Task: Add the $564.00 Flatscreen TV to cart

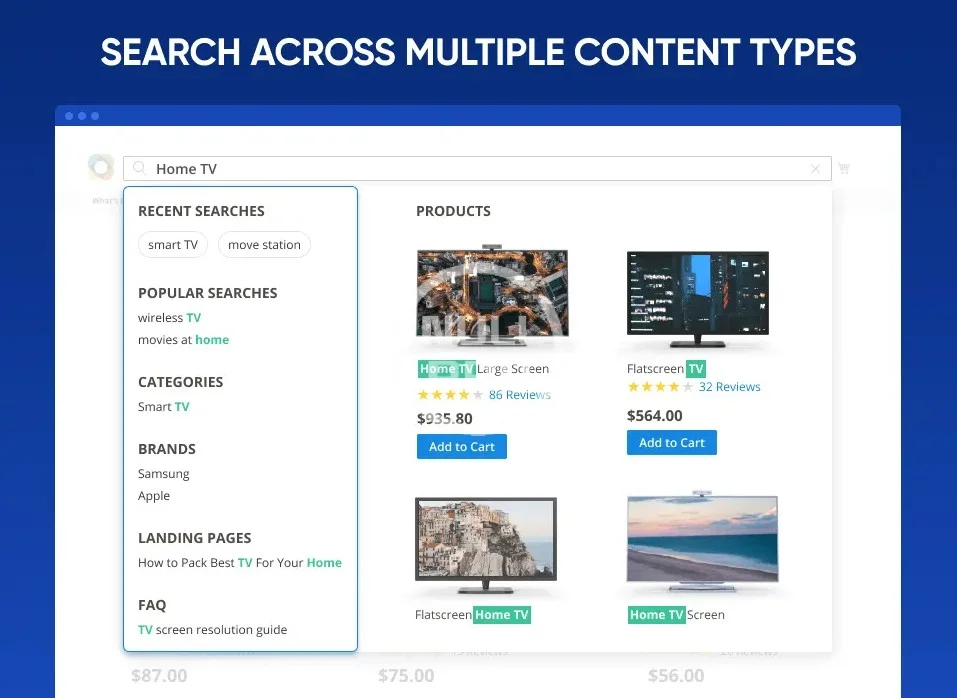Action: click(x=671, y=443)
